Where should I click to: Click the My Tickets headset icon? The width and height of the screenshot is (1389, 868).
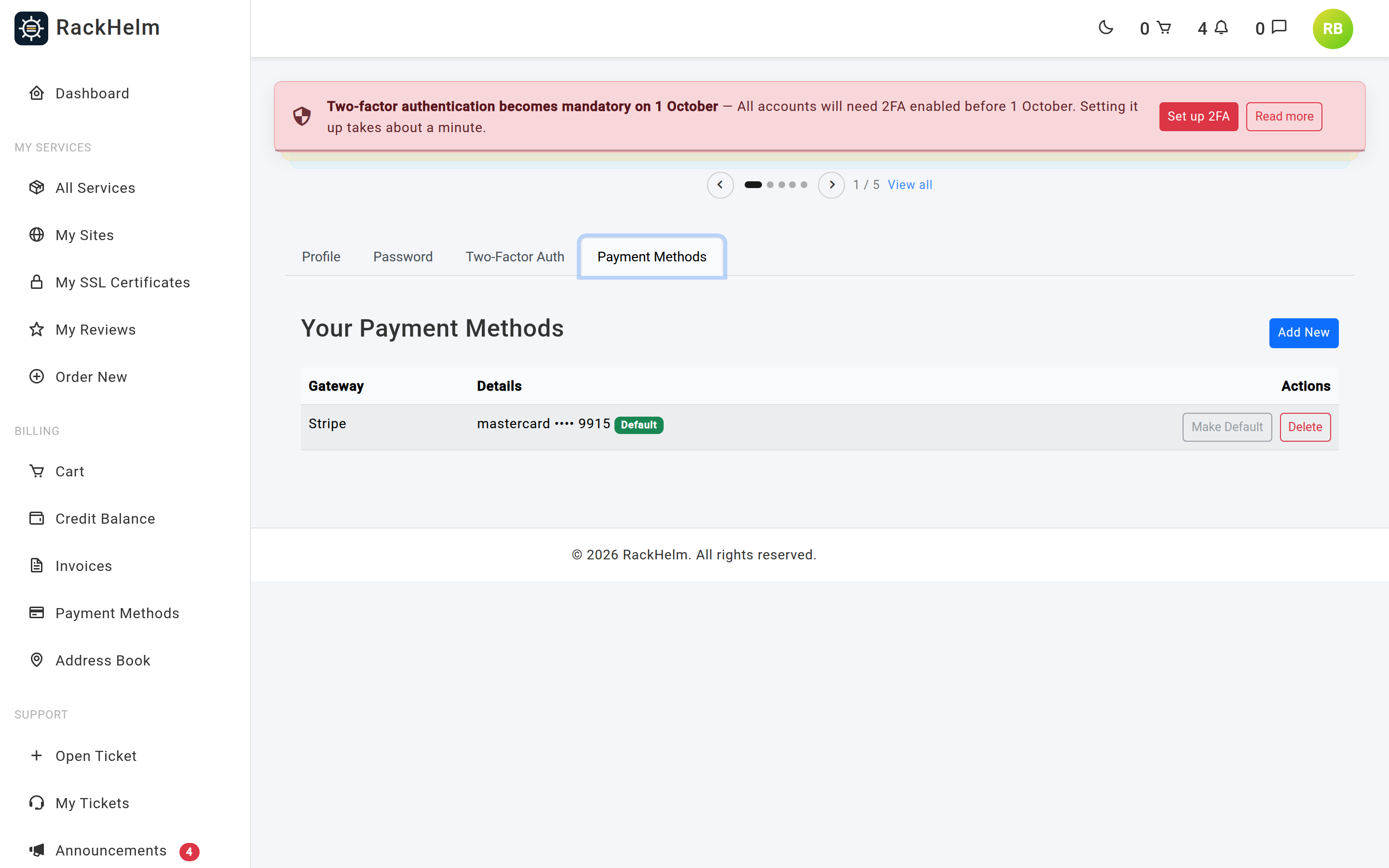37,802
